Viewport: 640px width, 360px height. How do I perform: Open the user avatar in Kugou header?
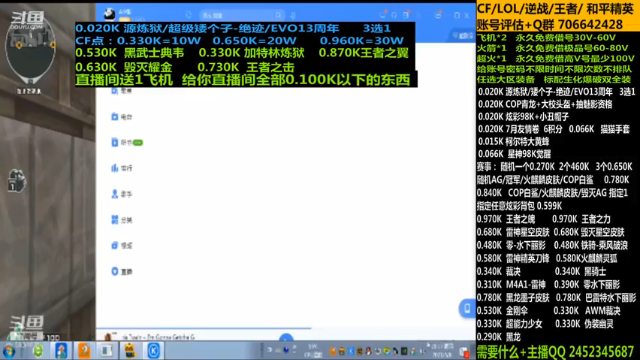[x=109, y=15]
